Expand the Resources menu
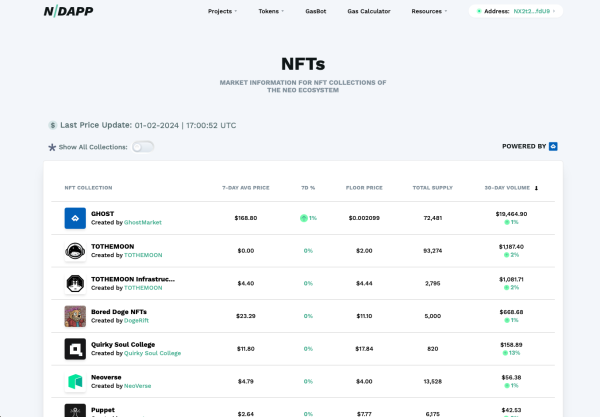Screen dimensions: 600x417 click(429, 11)
